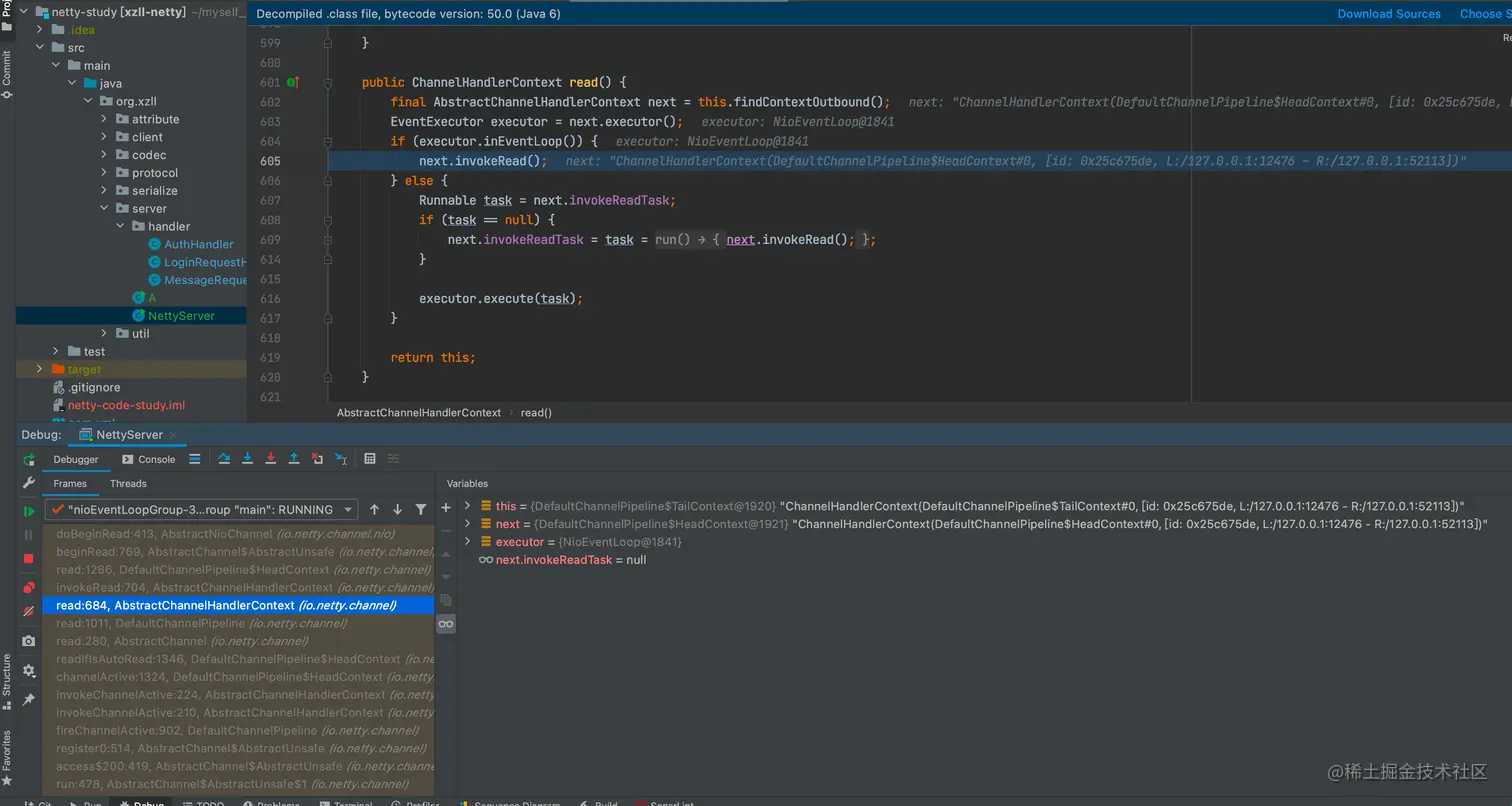
Task: Open the debug gear settings icon
Action: coord(29,671)
